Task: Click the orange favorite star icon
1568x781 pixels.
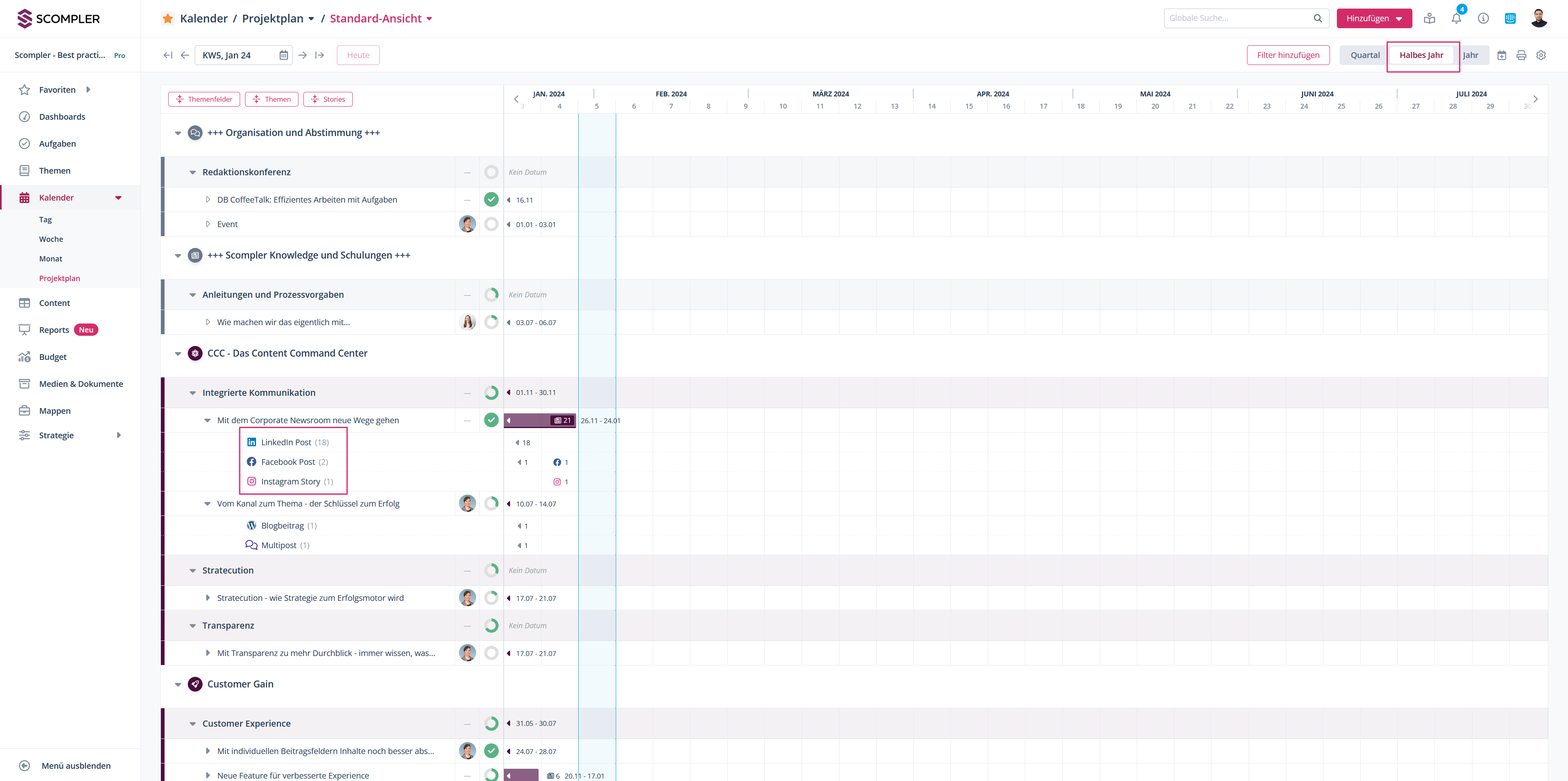Action: coord(167,18)
